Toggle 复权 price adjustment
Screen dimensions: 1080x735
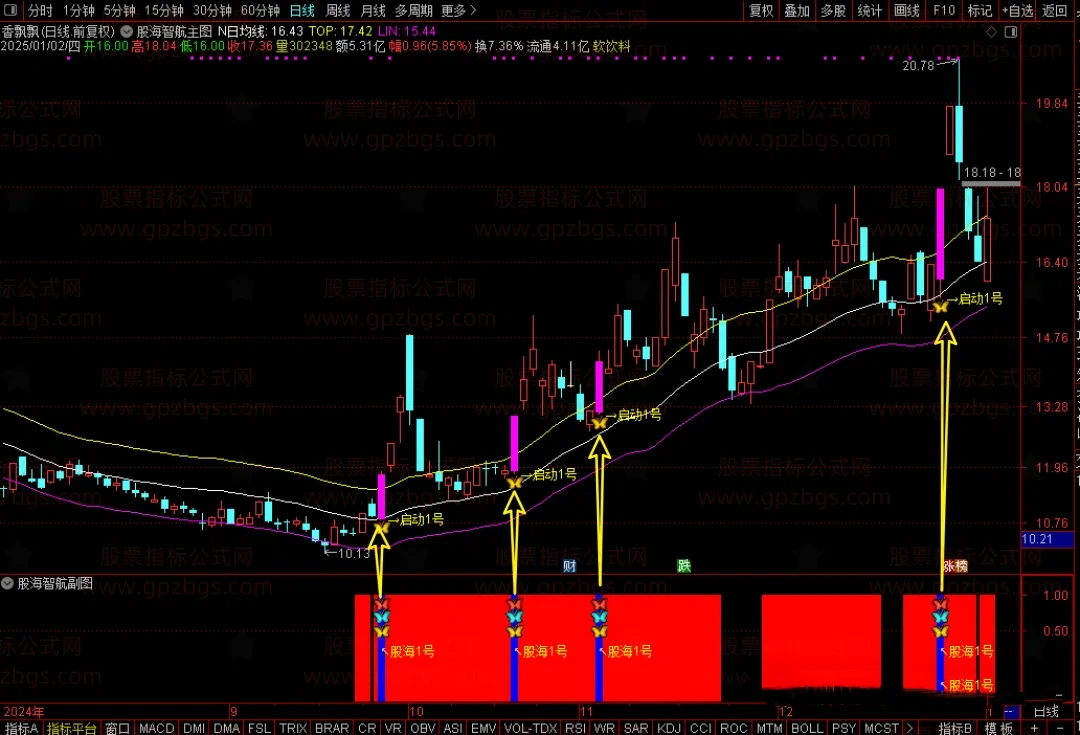(761, 11)
